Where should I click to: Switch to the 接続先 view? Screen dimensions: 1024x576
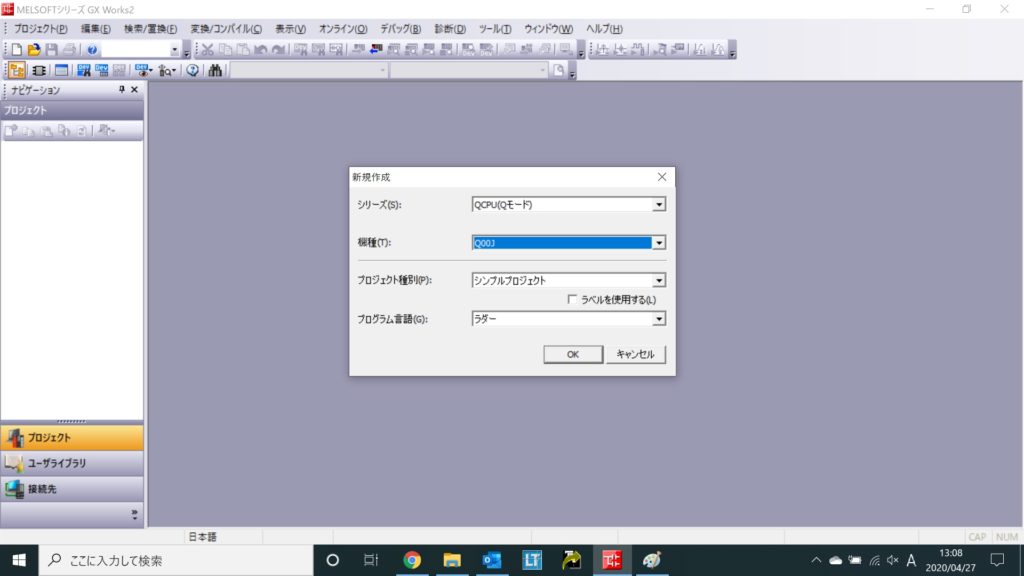tap(72, 488)
